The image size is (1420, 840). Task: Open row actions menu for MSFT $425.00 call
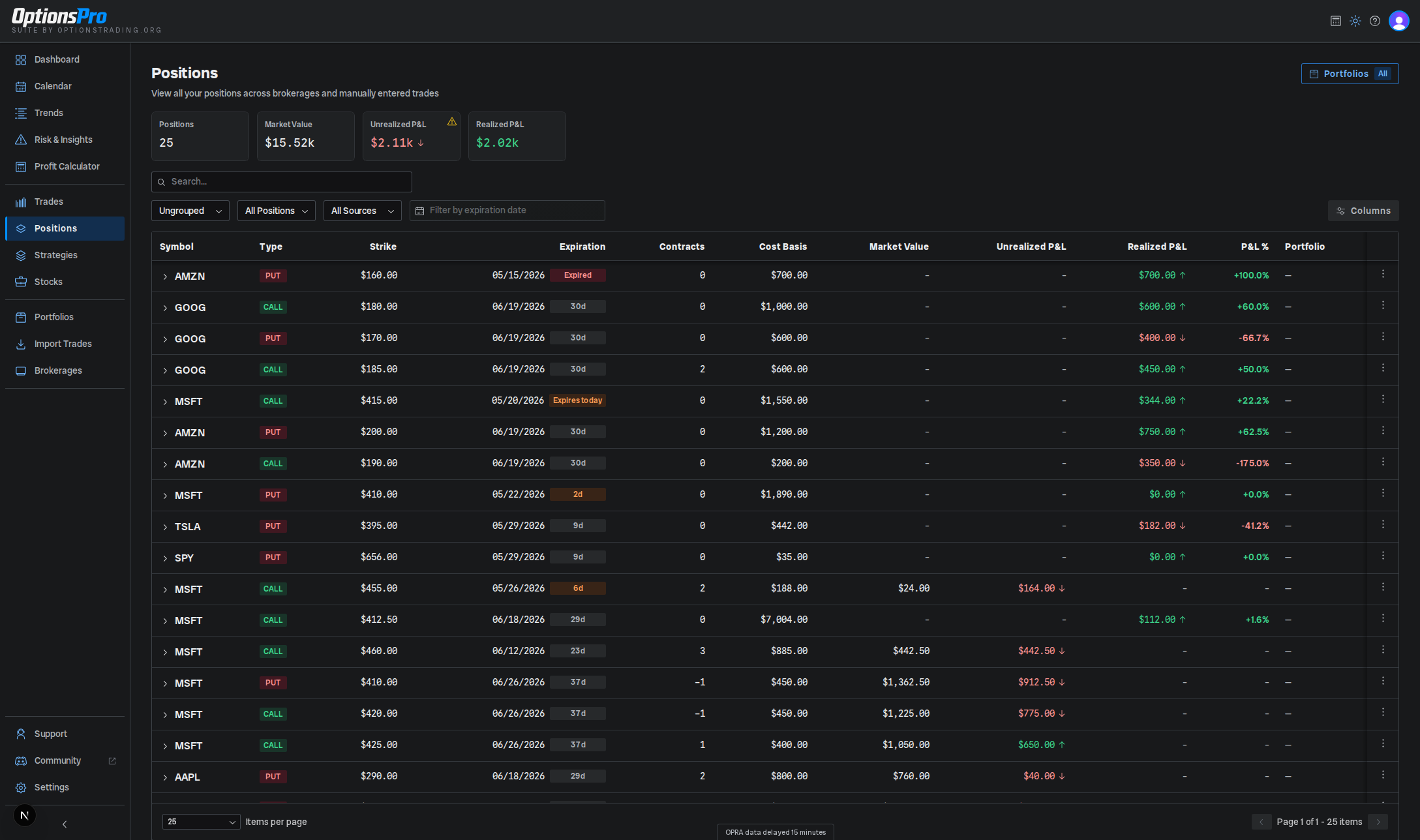1383,744
